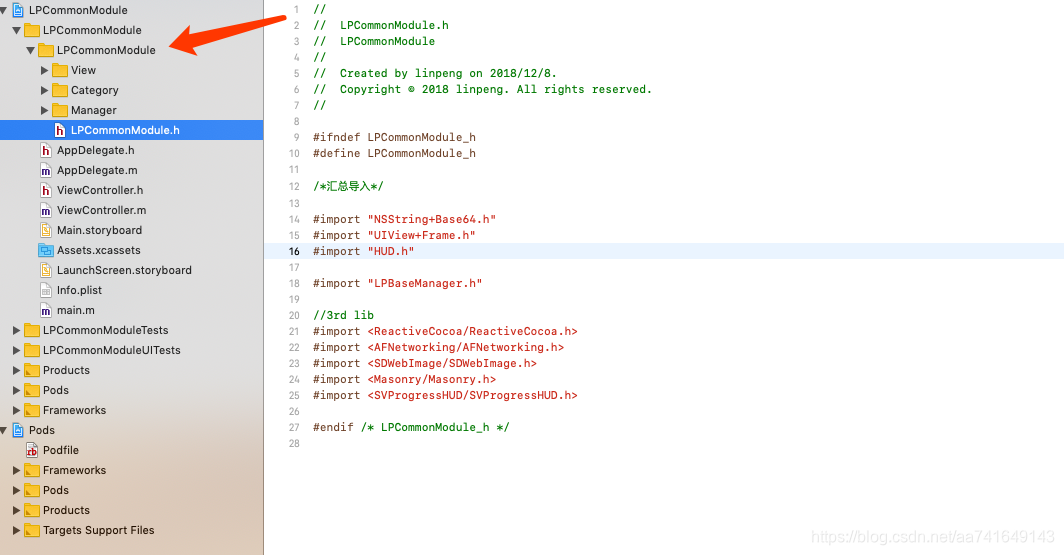Click the Assets.xcassets catalog icon
The image size is (1064, 555).
point(45,250)
